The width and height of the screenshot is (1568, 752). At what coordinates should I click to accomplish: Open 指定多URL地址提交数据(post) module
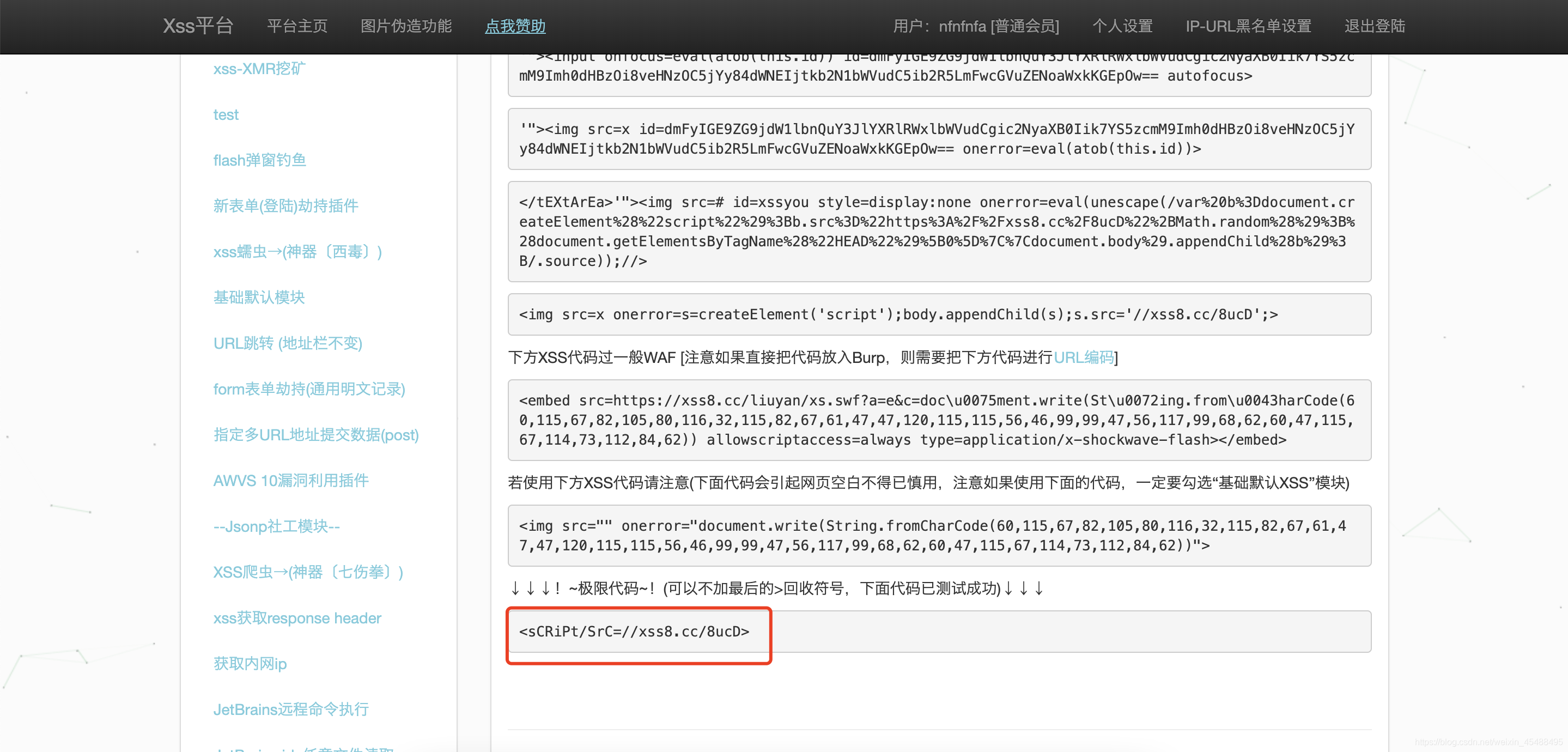pyautogui.click(x=316, y=435)
